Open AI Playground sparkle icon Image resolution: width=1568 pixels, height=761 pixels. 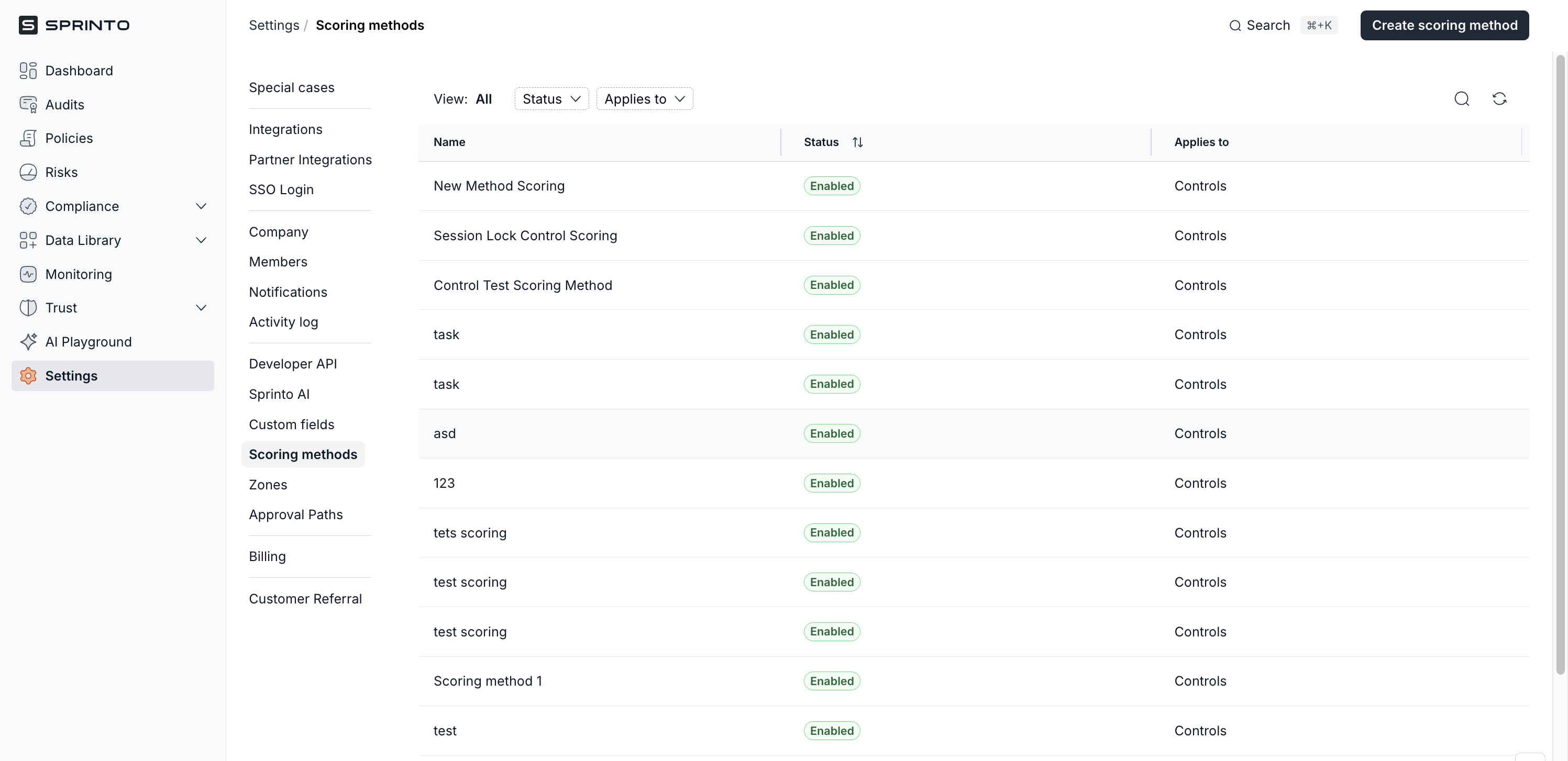[28, 342]
